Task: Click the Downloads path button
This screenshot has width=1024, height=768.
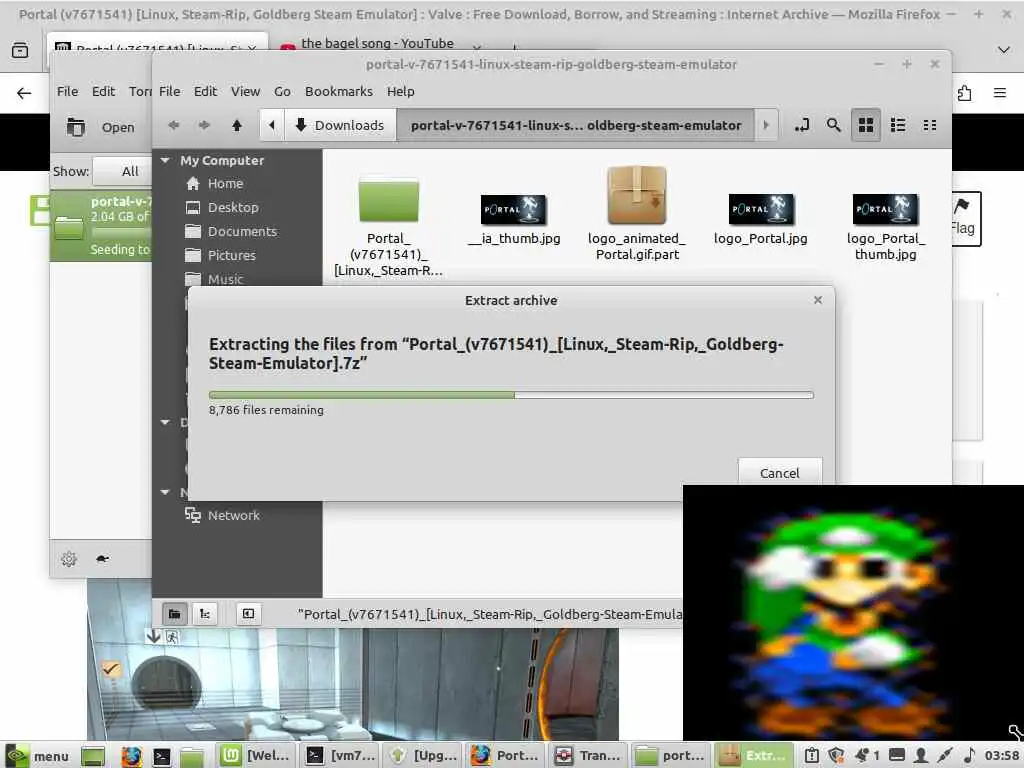Action: (x=340, y=125)
